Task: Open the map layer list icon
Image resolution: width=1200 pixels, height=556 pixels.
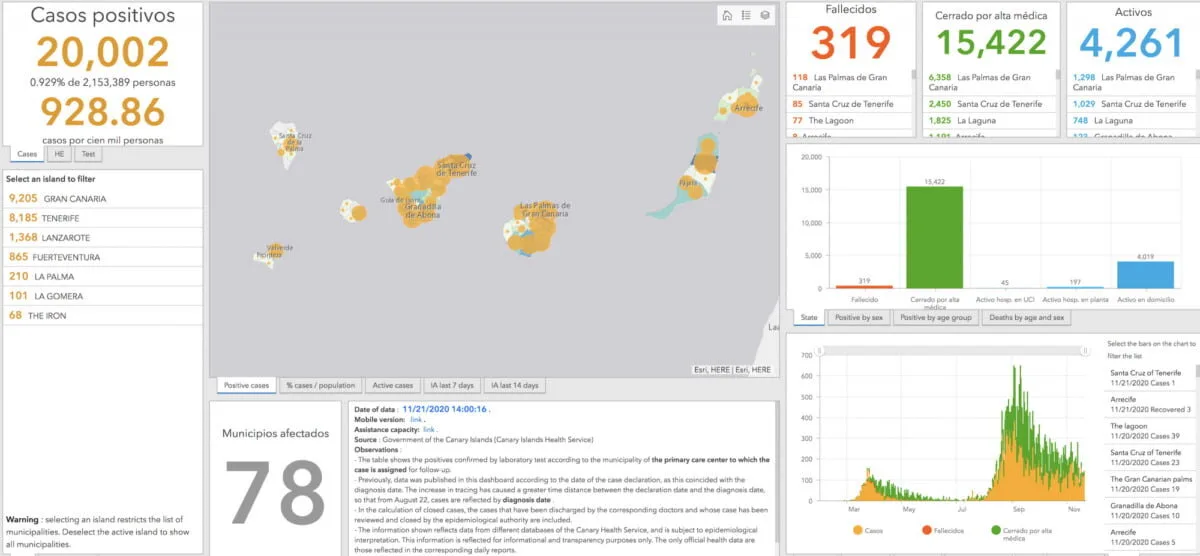Action: pos(764,15)
